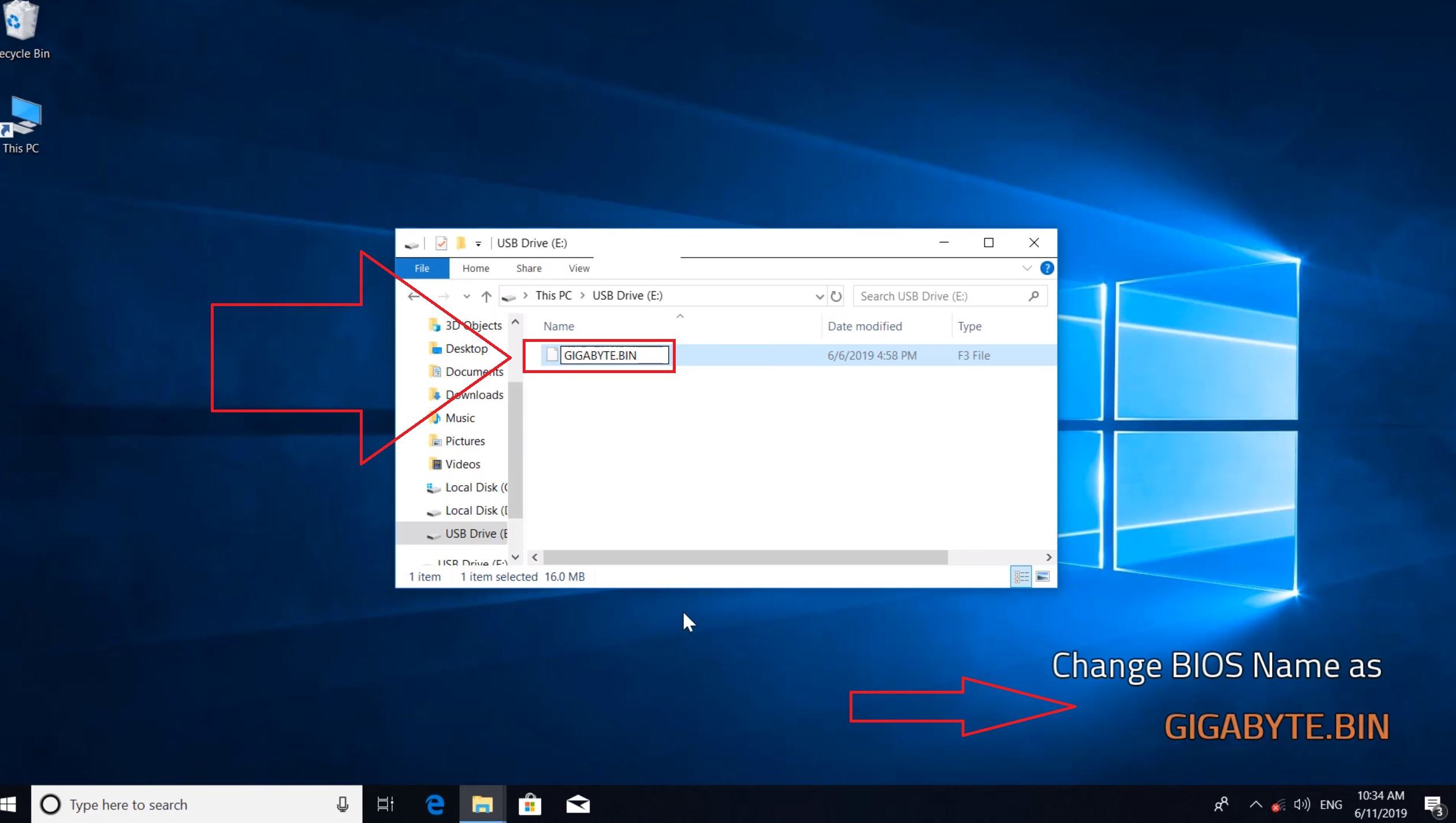Click the Type here to search box
The width and height of the screenshot is (1456, 823).
[196, 804]
